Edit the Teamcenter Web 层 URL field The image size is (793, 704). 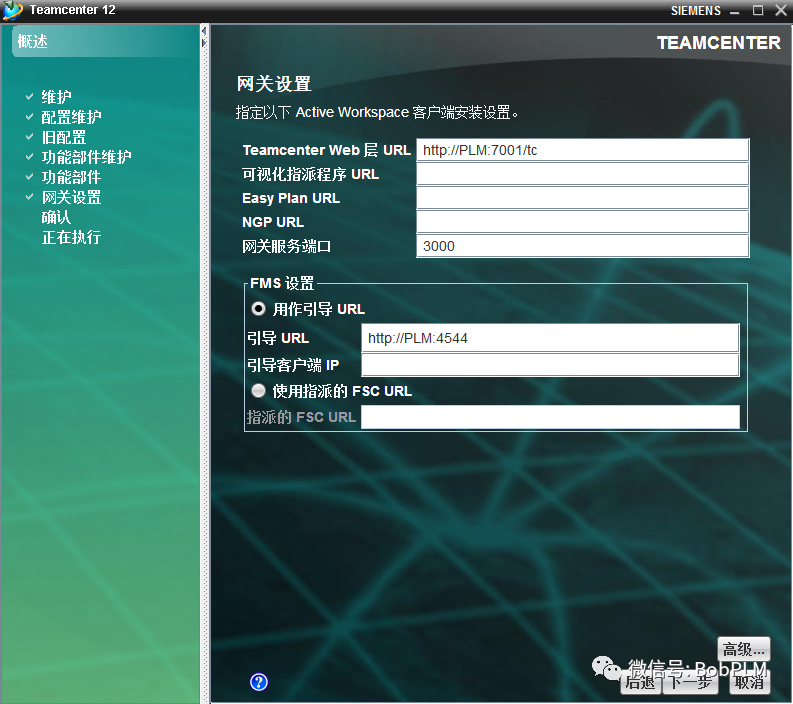pos(582,150)
